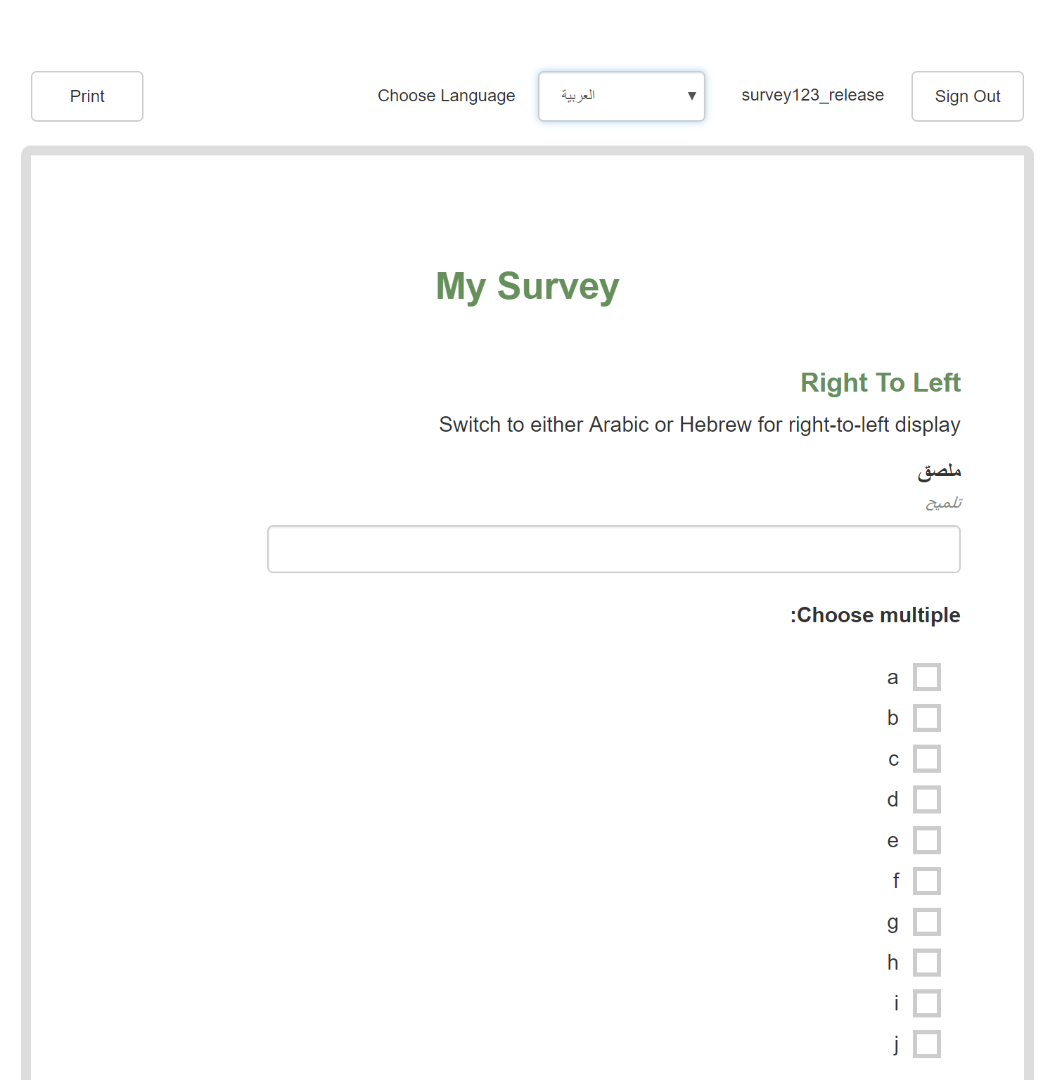Toggle the checkbox for option i

coord(927,1003)
